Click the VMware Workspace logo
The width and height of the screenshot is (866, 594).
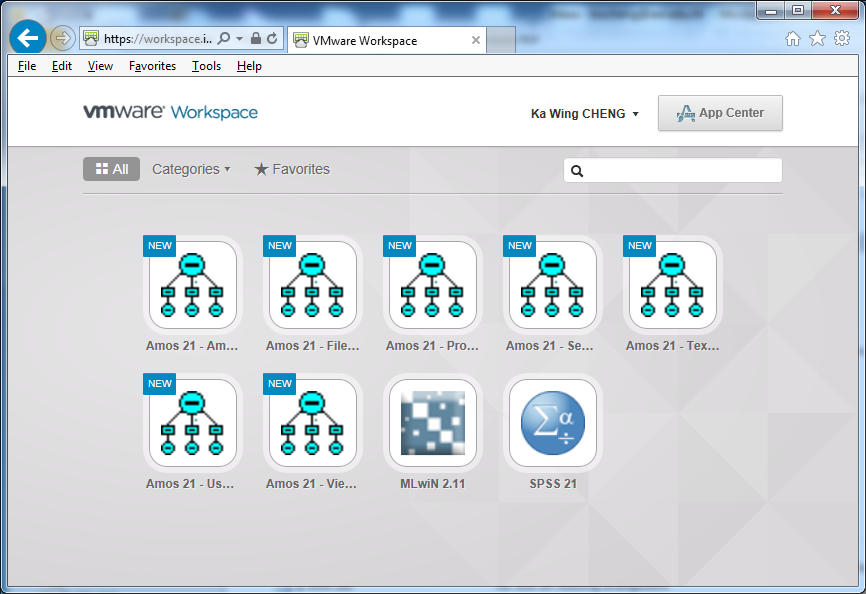(170, 112)
